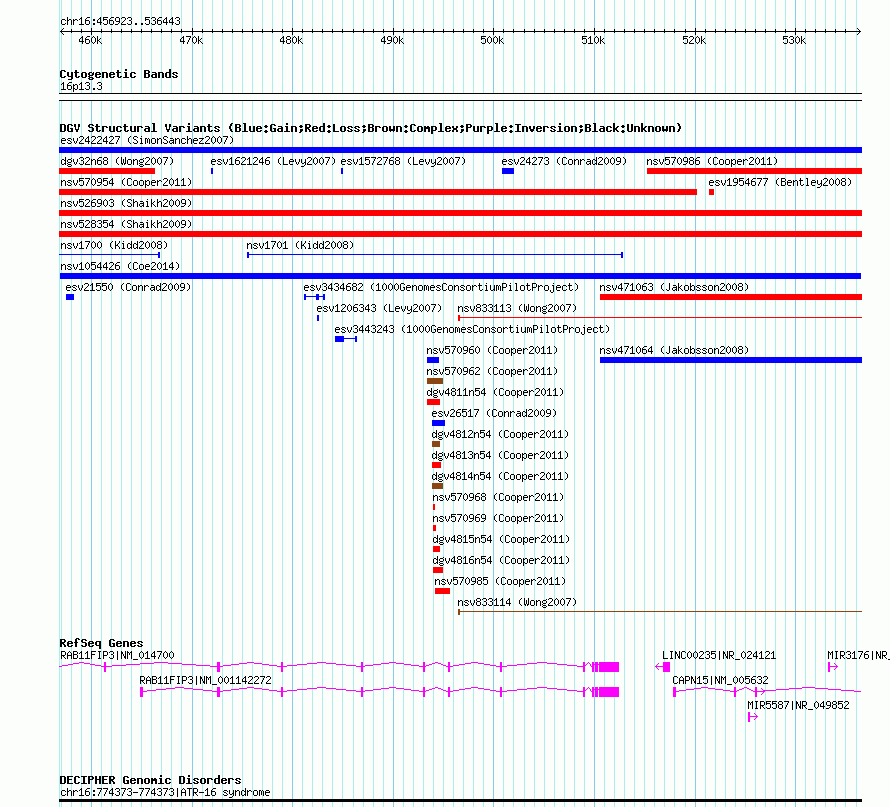
Task: Click the 480k ruler position label
Action: [x=291, y=41]
